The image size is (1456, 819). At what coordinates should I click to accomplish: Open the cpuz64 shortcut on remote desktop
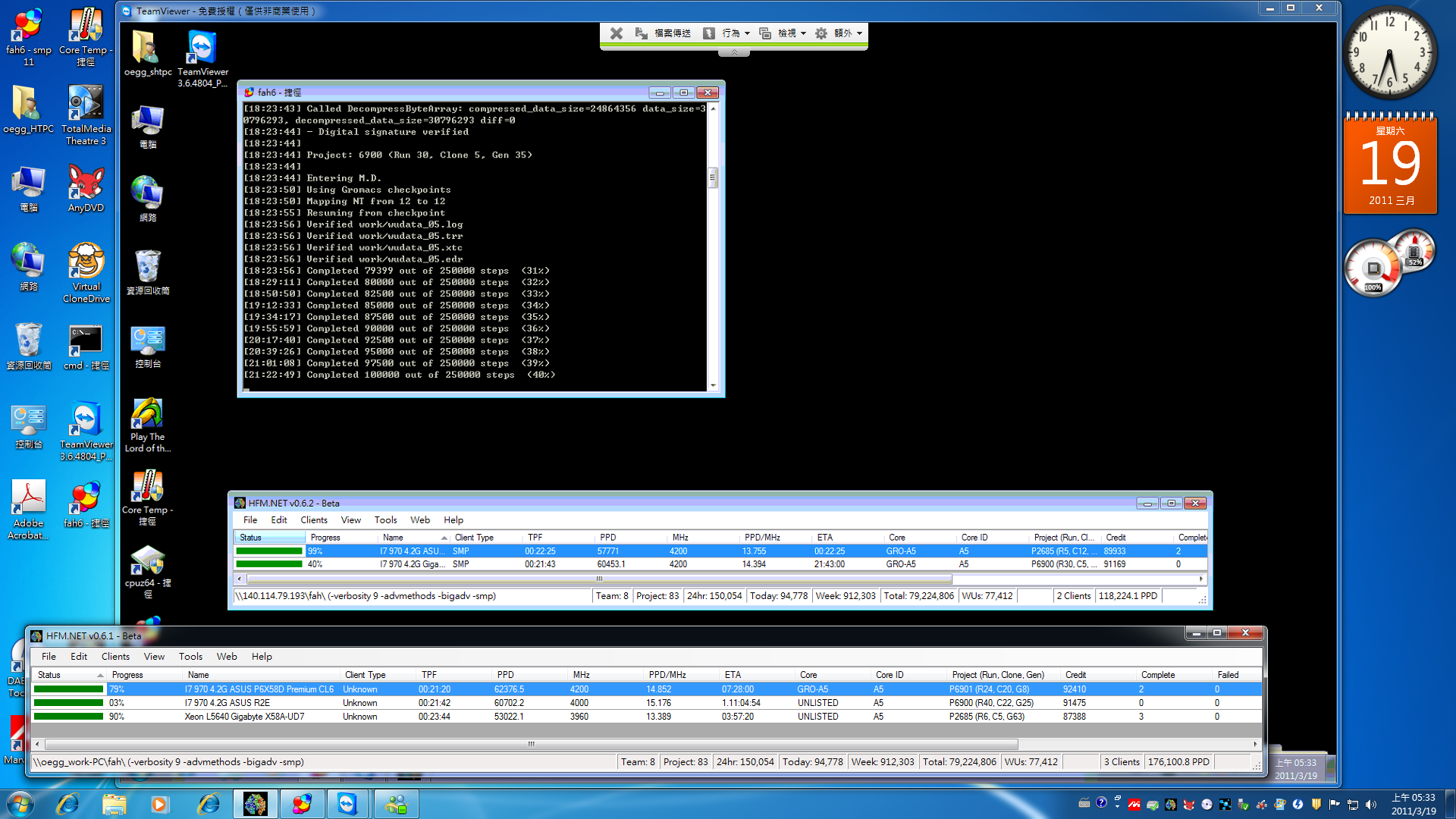[x=148, y=571]
